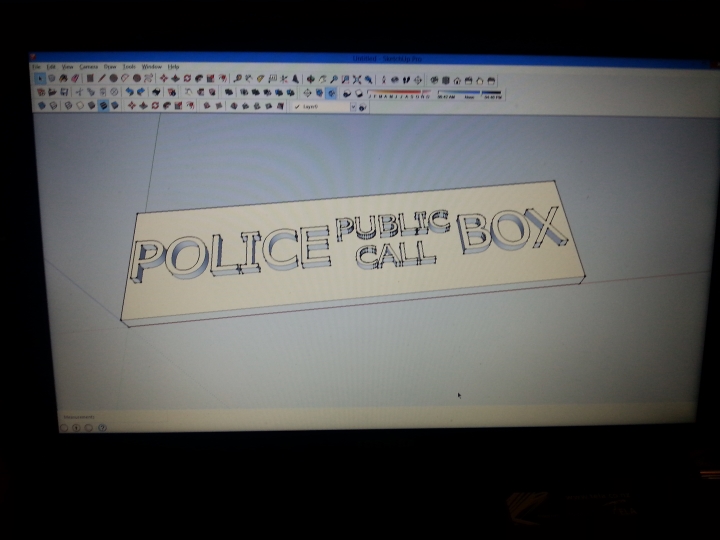Screen dimensions: 720x540
Task: Choose the Arc drawing tool
Action: tap(125, 79)
